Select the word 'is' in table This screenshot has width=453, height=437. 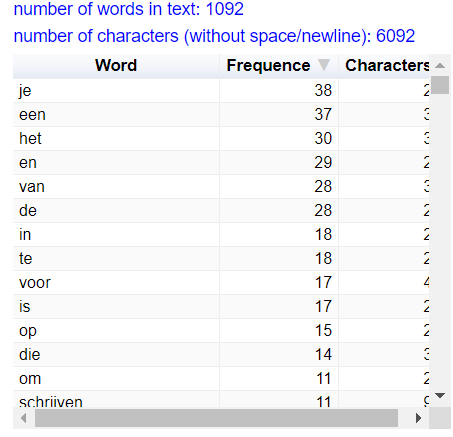point(25,307)
